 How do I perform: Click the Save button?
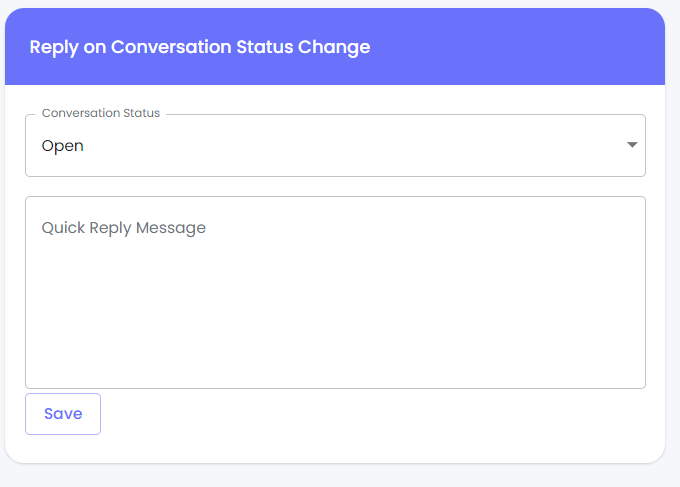(x=63, y=414)
